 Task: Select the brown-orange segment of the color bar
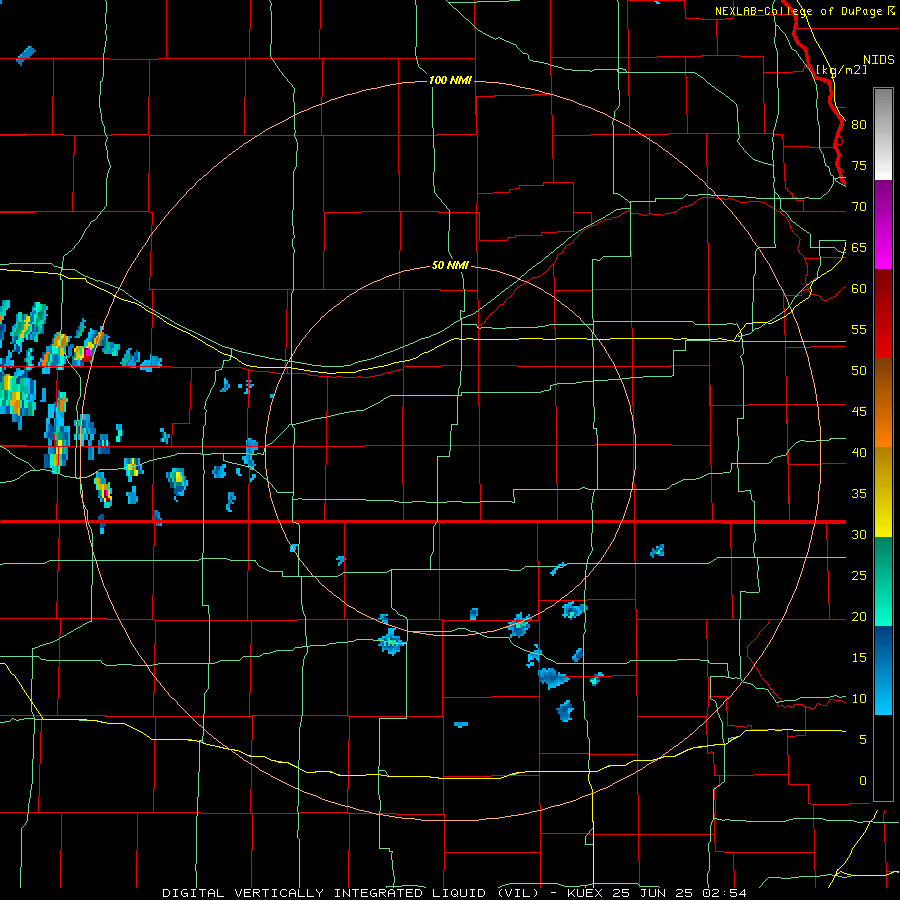883,403
